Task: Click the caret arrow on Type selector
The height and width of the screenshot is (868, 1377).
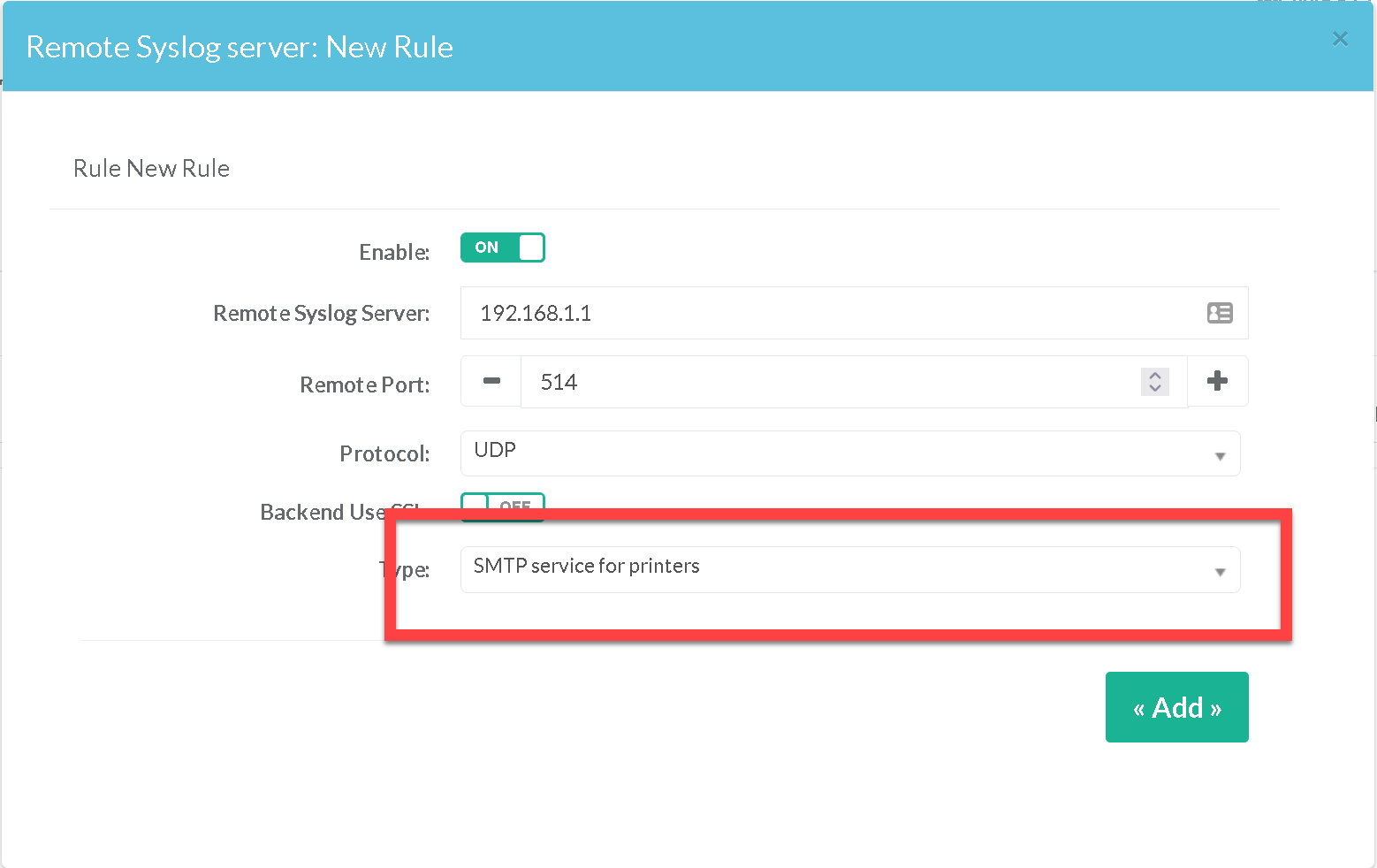Action: coord(1220,572)
